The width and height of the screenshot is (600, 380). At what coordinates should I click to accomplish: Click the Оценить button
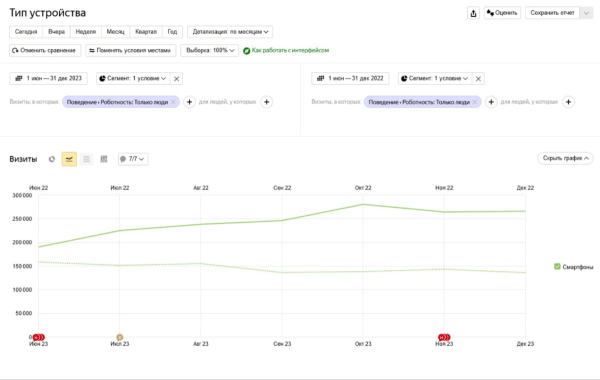point(502,13)
